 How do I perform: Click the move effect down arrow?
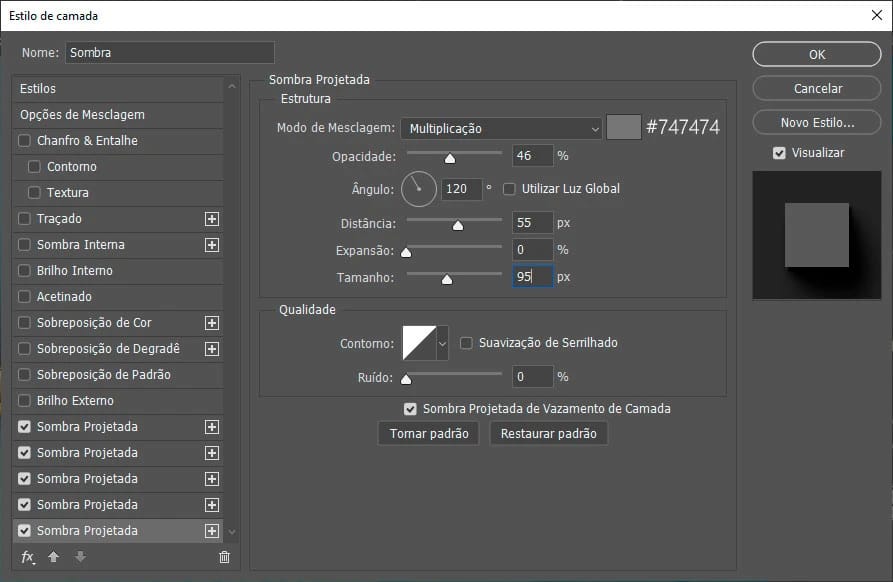(80, 557)
